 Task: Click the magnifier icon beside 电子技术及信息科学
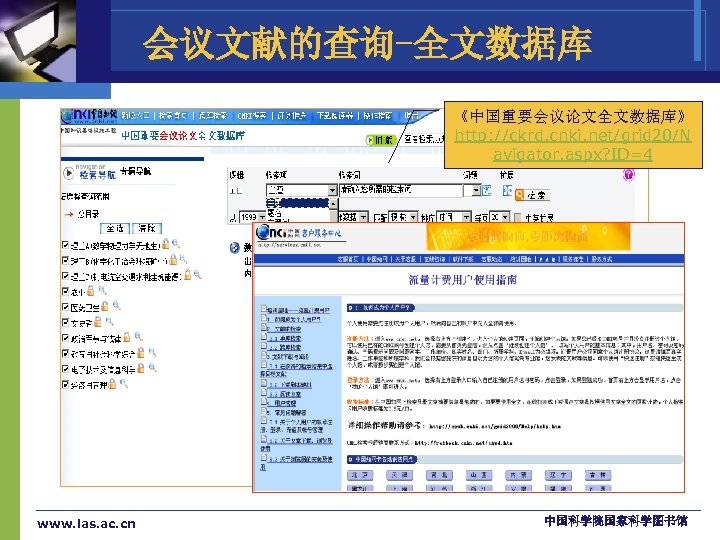152,367
